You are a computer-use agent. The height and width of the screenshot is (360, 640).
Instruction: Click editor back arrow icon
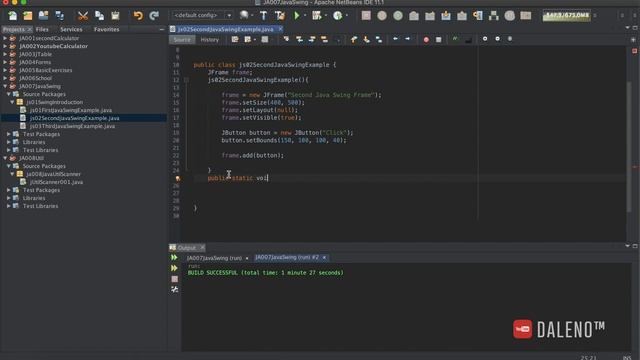click(395, 39)
